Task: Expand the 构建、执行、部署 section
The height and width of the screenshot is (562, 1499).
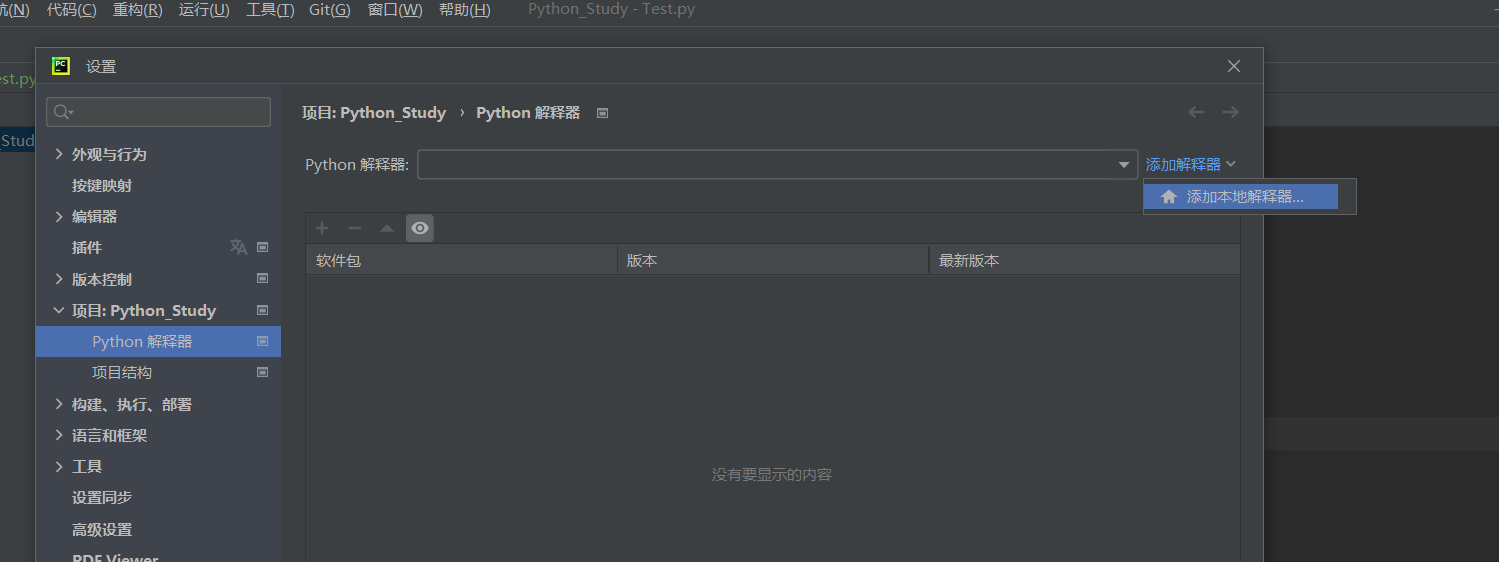Action: 59,404
